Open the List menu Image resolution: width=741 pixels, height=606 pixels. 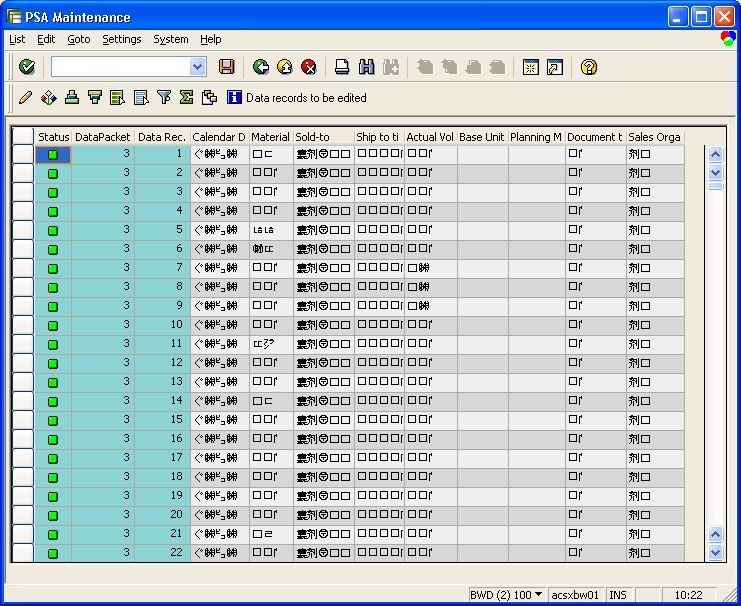pos(17,39)
